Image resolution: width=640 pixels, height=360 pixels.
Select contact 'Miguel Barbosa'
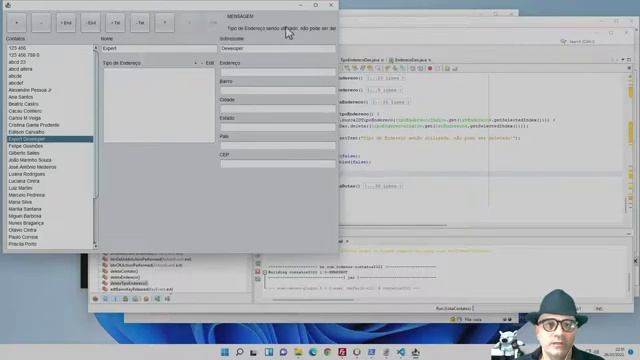point(50,216)
